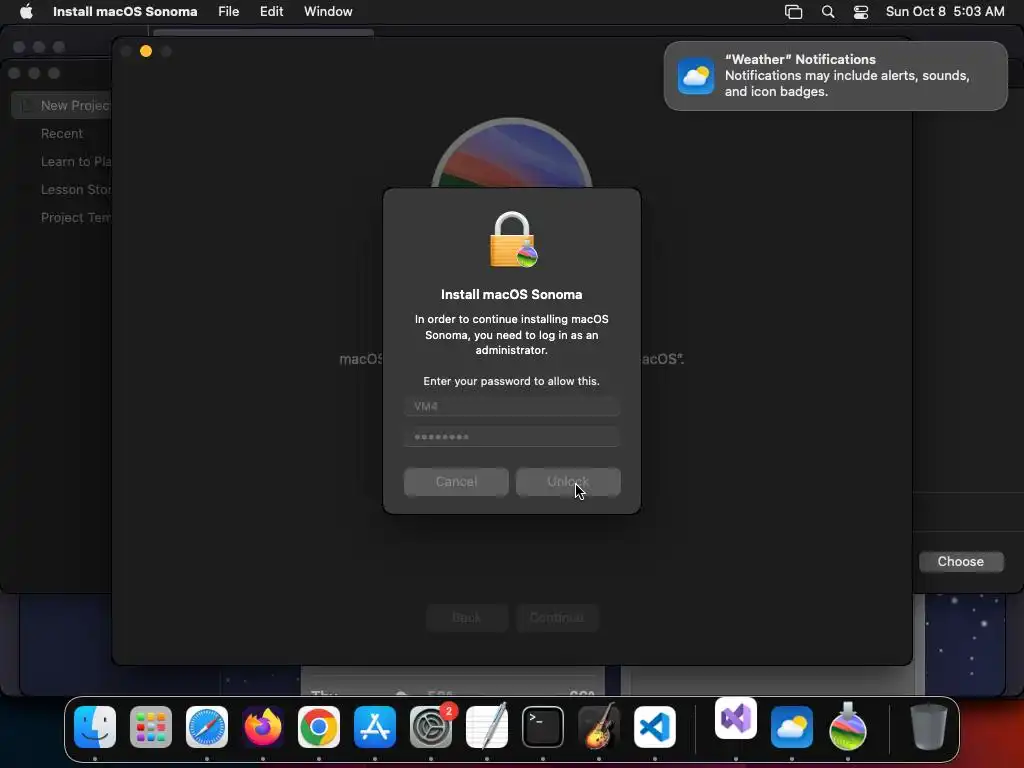Select Project Templates in background sidebar
The width and height of the screenshot is (1024, 768).
[x=76, y=217]
